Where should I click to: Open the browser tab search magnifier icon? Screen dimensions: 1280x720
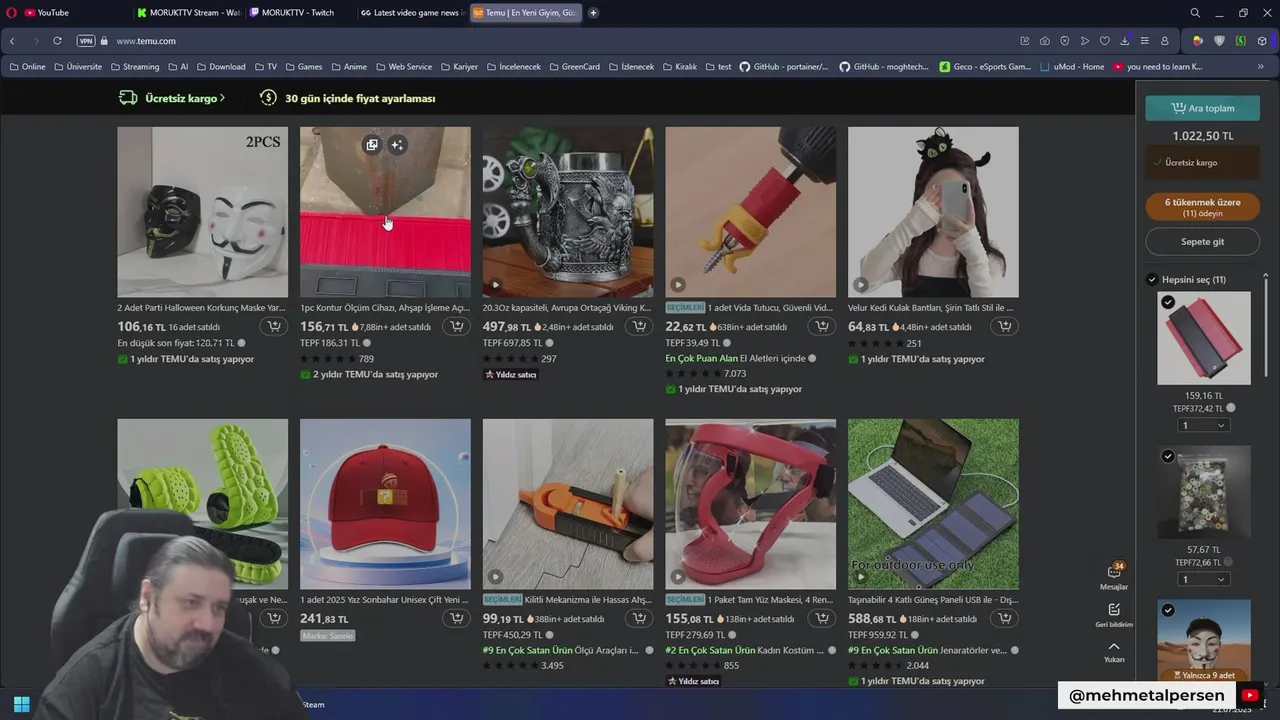click(1195, 13)
